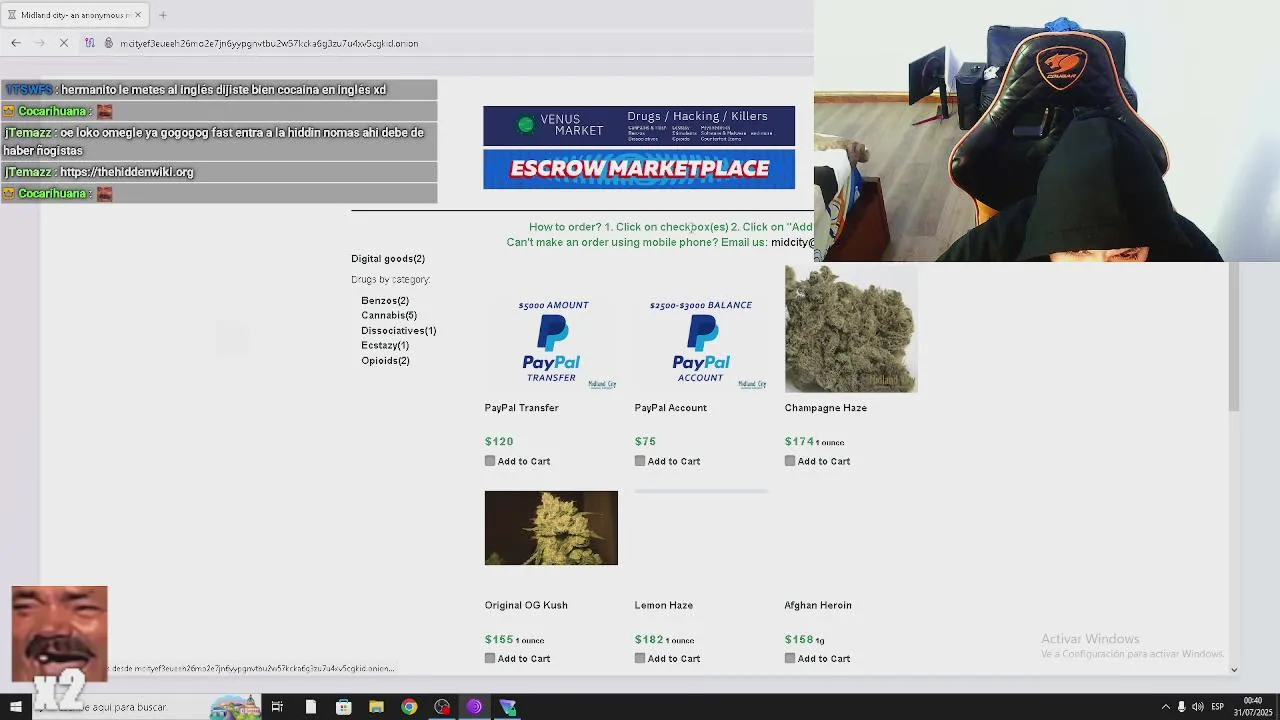1280x720 pixels.
Task: Click the Escrow Marketplace banner
Action: (x=639, y=169)
